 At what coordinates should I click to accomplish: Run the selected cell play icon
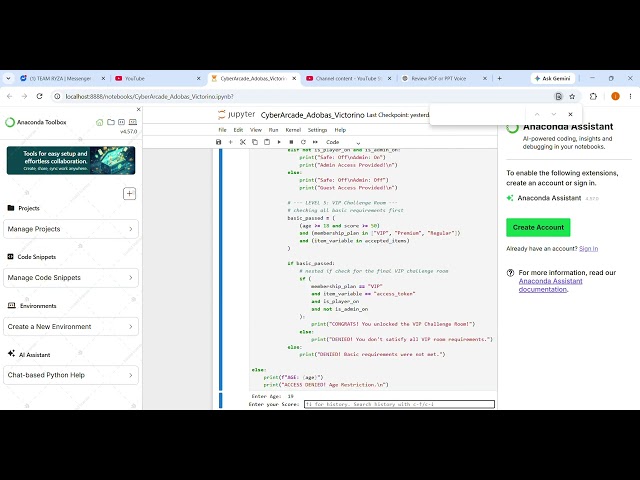pos(279,142)
